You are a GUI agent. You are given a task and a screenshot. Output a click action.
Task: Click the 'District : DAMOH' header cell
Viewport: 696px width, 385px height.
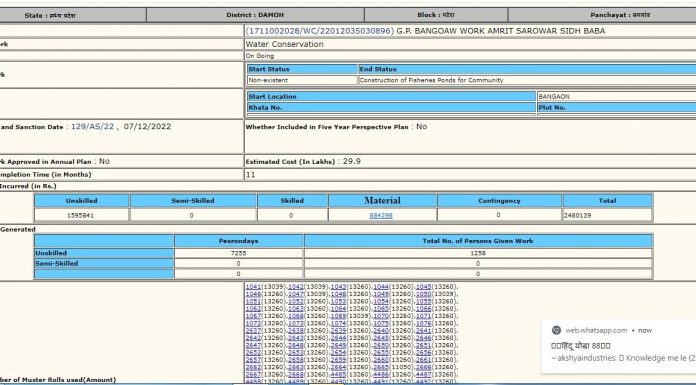pyautogui.click(x=255, y=15)
